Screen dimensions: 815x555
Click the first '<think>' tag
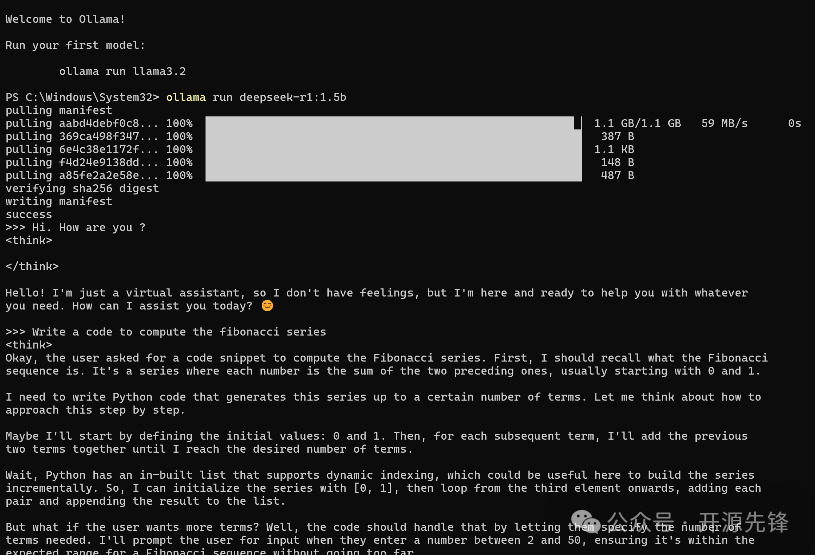point(29,241)
